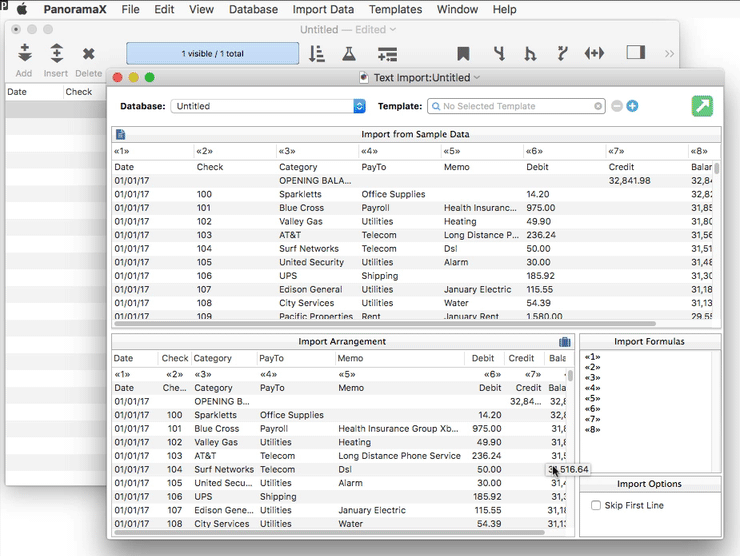740x556 pixels.
Task: Click the blue plus add template button
Action: (x=632, y=106)
